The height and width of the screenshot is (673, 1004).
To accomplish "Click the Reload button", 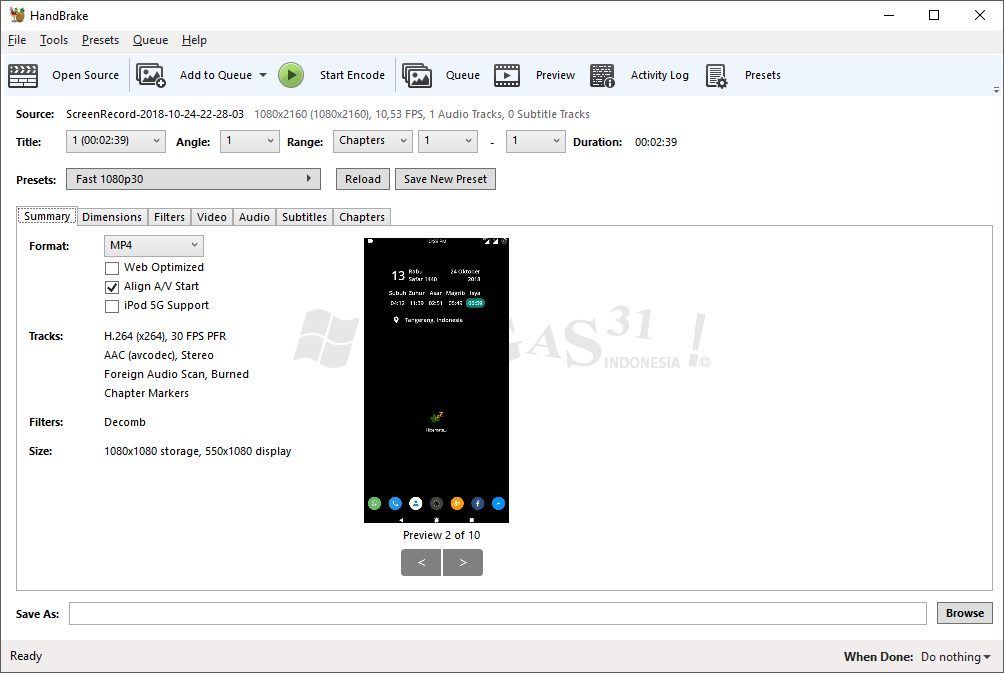I will [362, 179].
